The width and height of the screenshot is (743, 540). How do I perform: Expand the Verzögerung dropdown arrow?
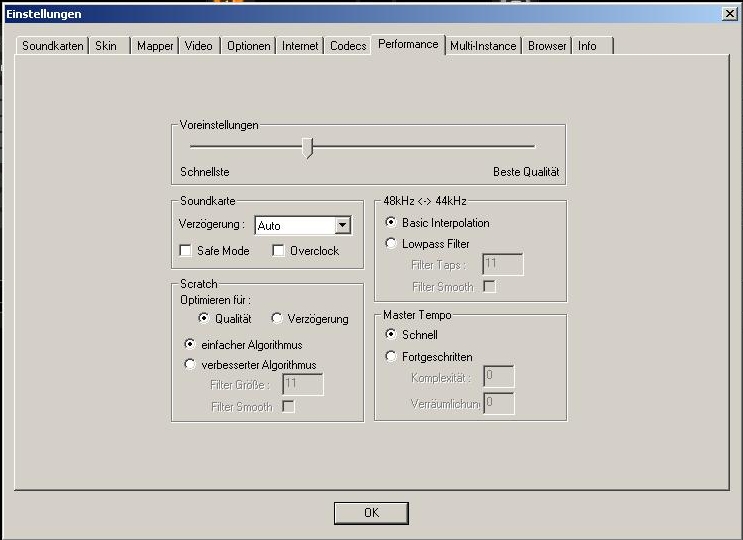(x=342, y=226)
